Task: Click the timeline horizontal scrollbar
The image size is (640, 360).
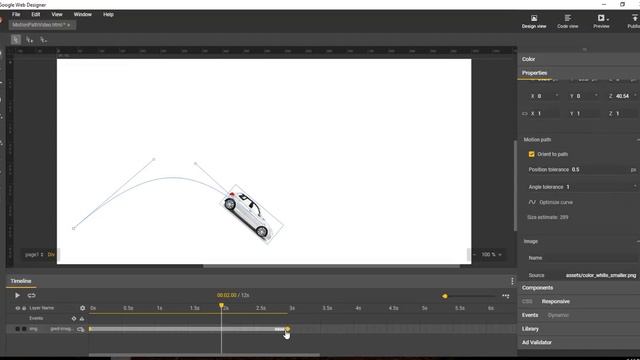Action: click(x=204, y=355)
